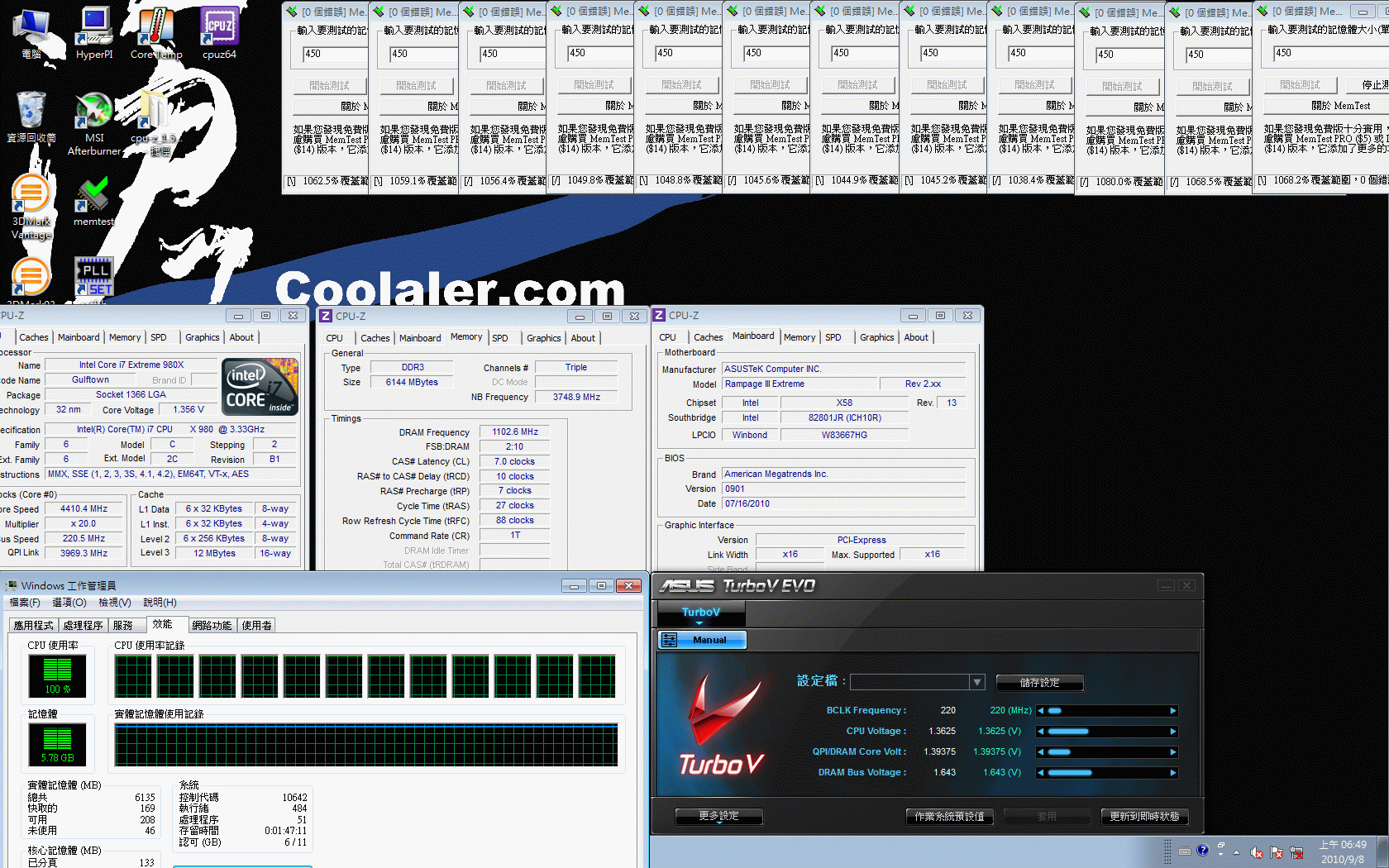Click the taskbar clock showing 06:49
The width and height of the screenshot is (1389, 868).
click(x=1343, y=852)
